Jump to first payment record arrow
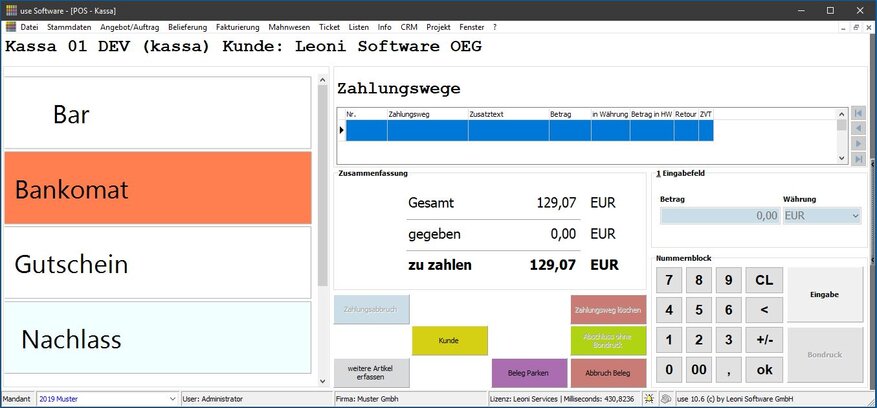The height and width of the screenshot is (408, 877). pyautogui.click(x=857, y=114)
